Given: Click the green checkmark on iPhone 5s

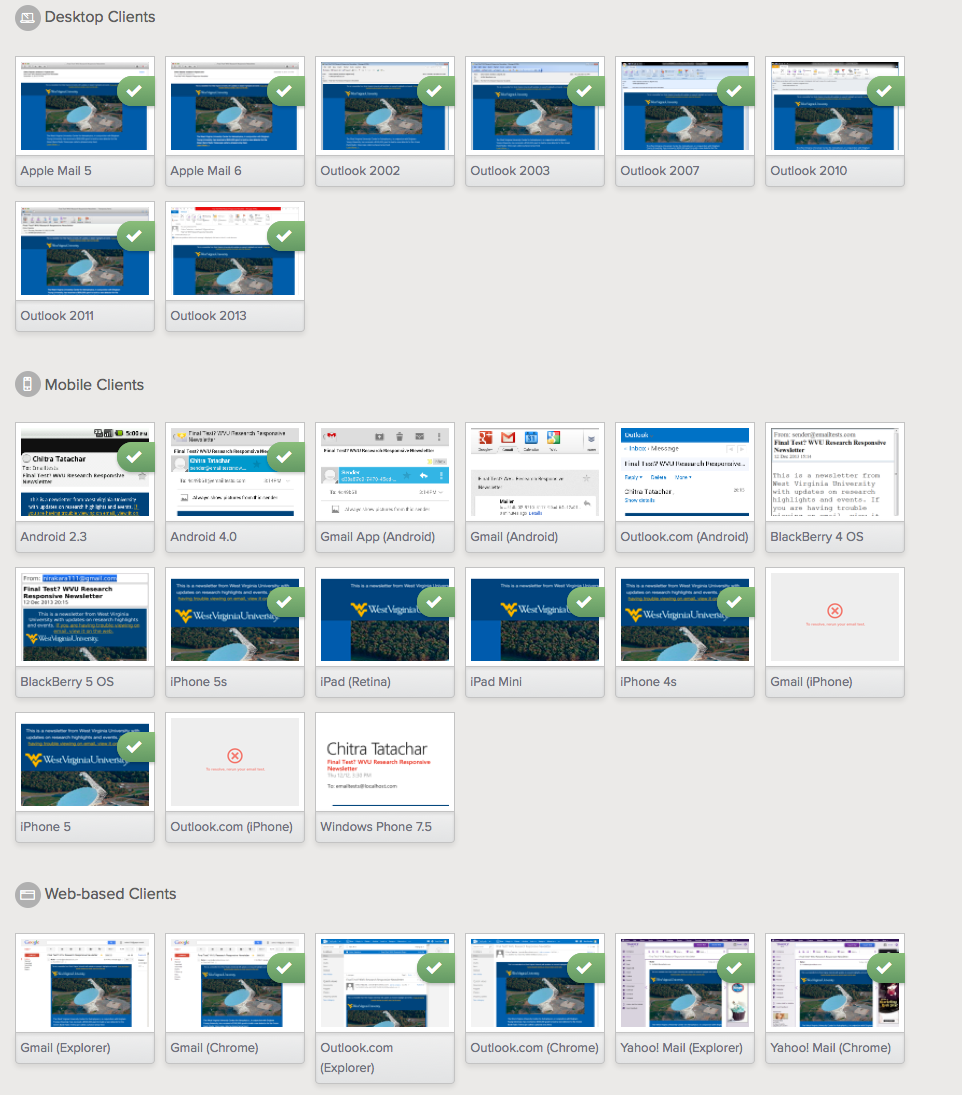Looking at the screenshot, I should [286, 601].
